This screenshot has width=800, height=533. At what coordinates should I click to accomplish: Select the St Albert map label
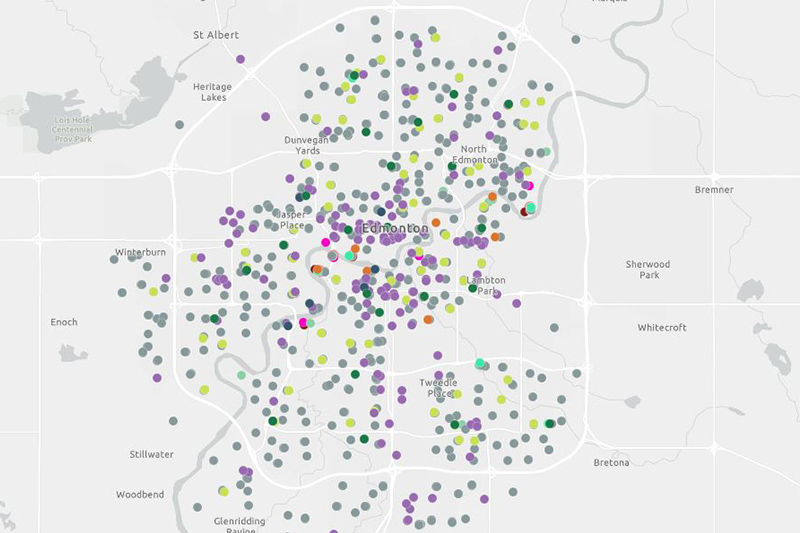pos(216,35)
